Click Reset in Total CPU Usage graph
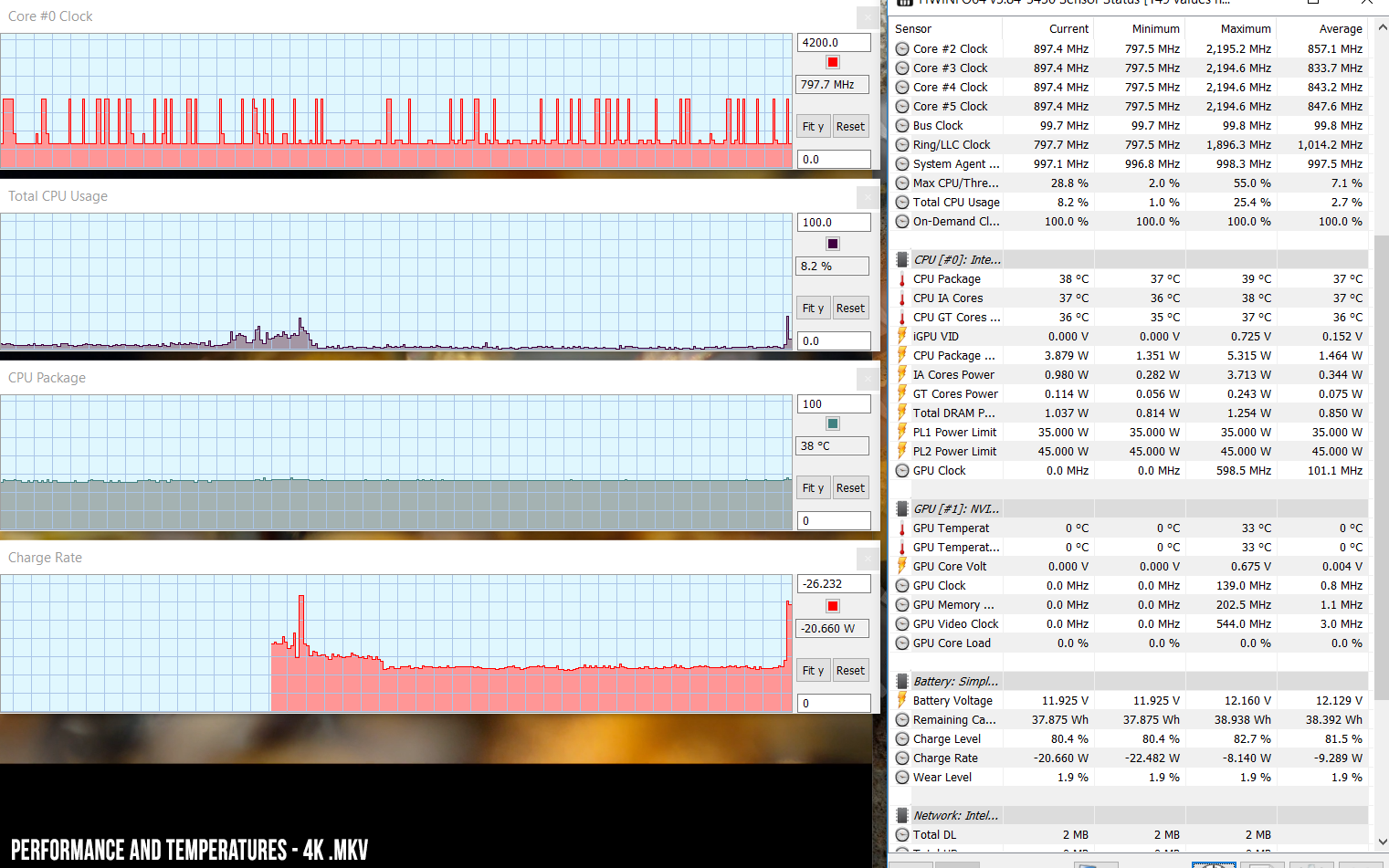 pyautogui.click(x=850, y=309)
